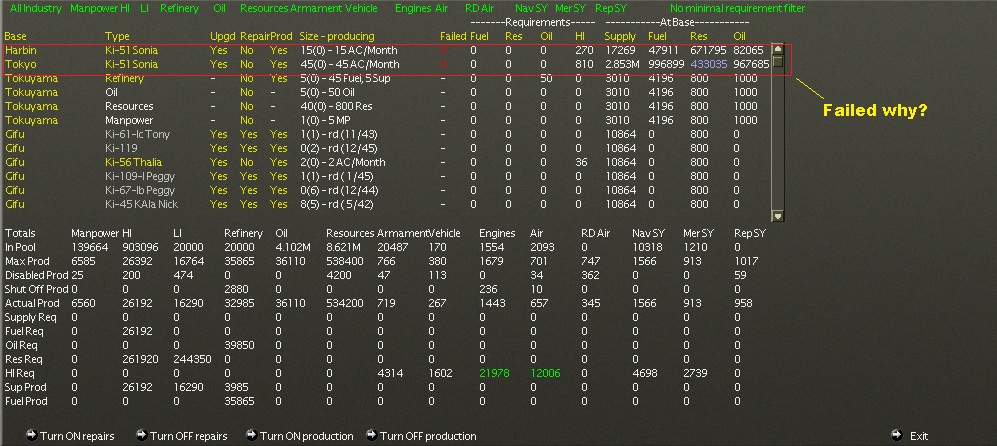The height and width of the screenshot is (446, 997).
Task: Toggle Upgd Yes for Harbin Ki-51 Sonia
Action: 218,50
